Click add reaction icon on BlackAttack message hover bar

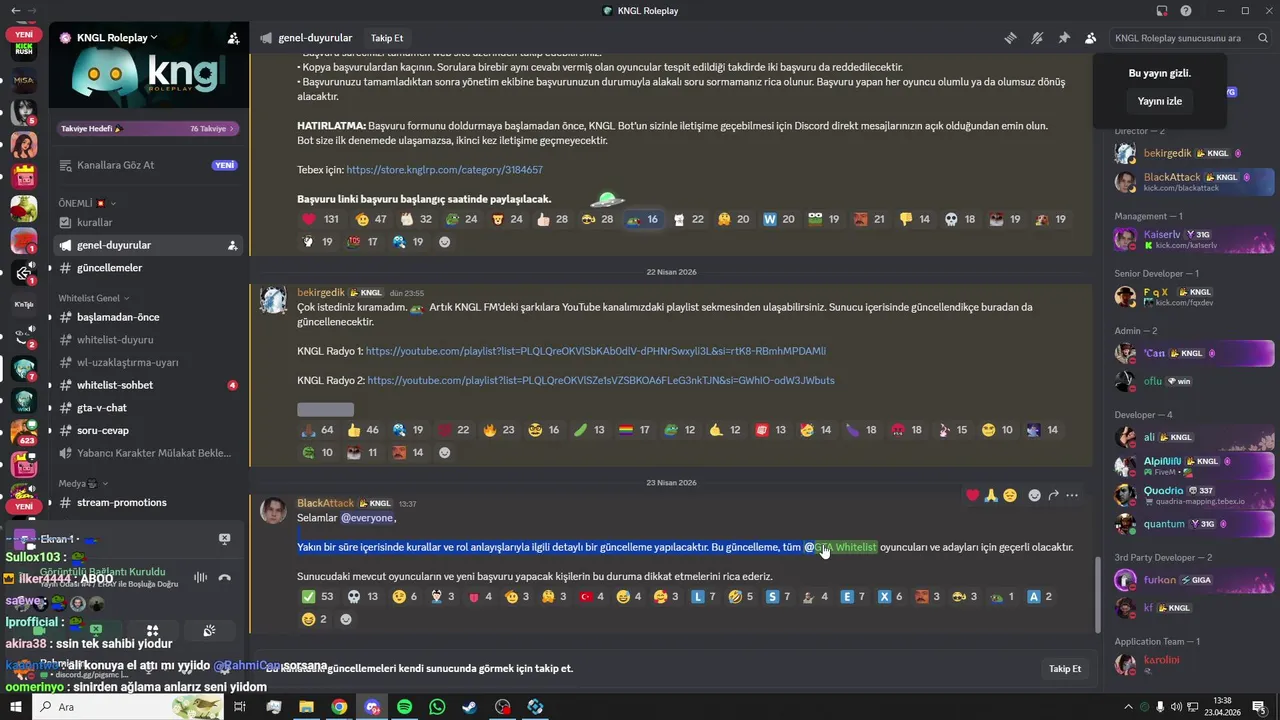1035,495
